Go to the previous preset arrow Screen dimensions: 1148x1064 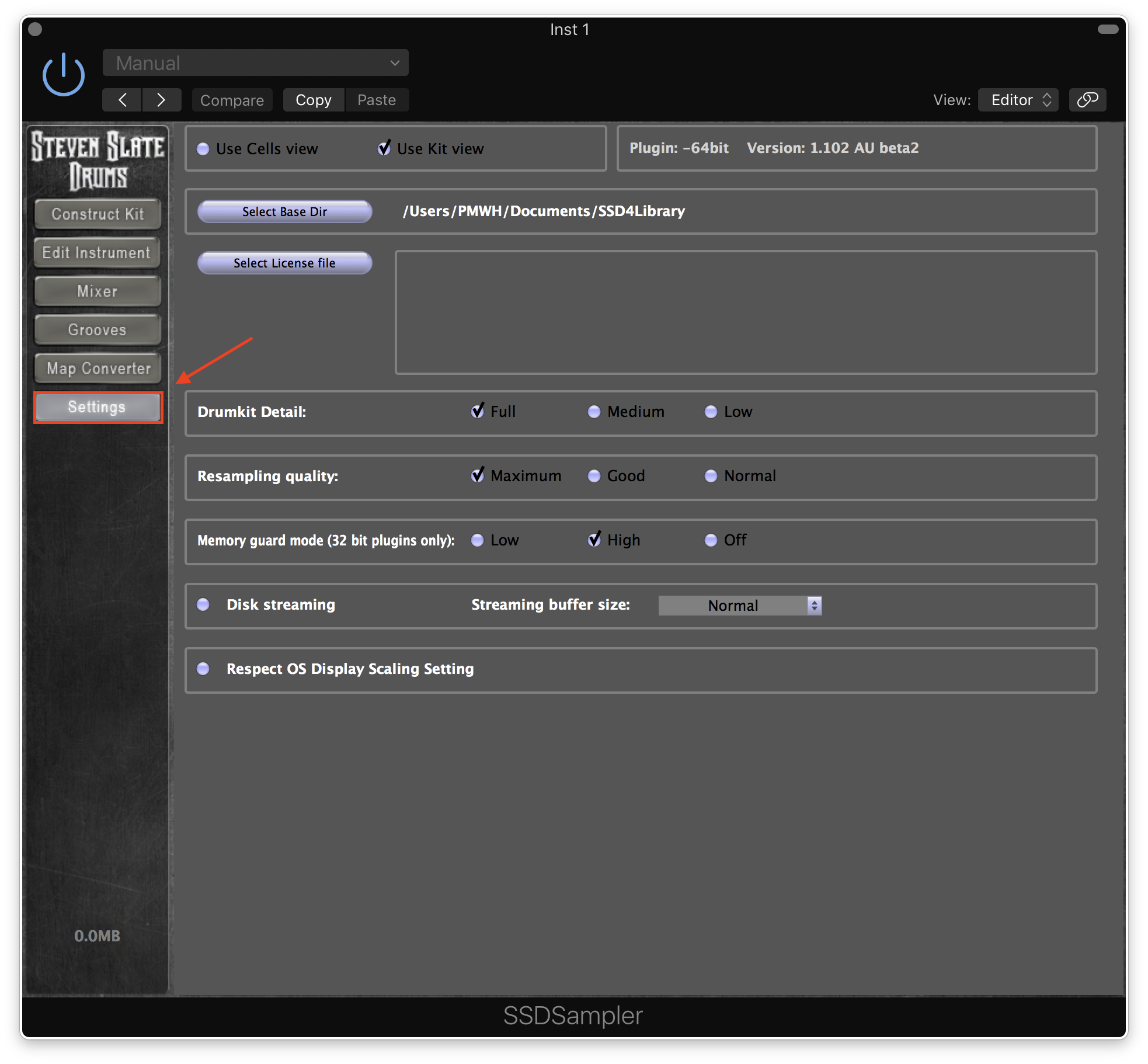pos(122,100)
